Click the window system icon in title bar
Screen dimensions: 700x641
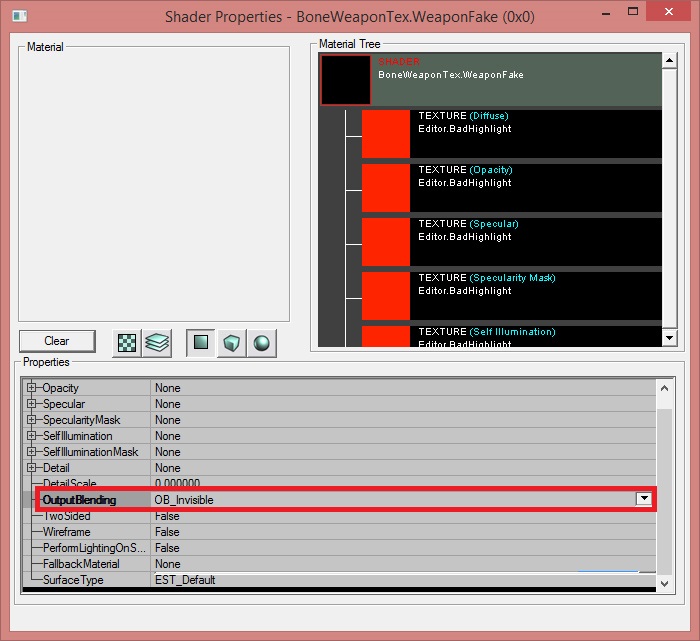20,17
